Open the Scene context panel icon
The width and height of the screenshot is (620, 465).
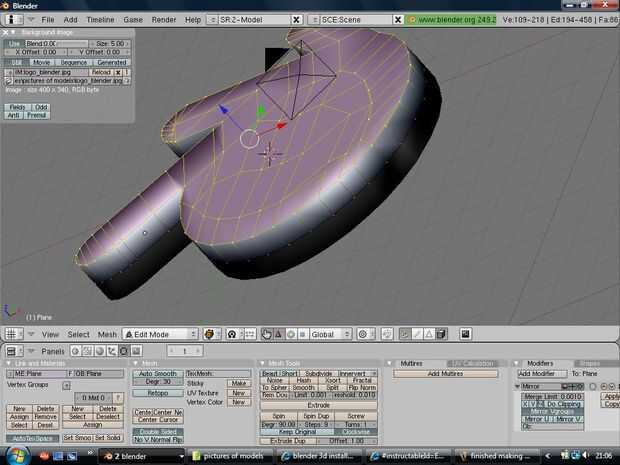click(136, 351)
